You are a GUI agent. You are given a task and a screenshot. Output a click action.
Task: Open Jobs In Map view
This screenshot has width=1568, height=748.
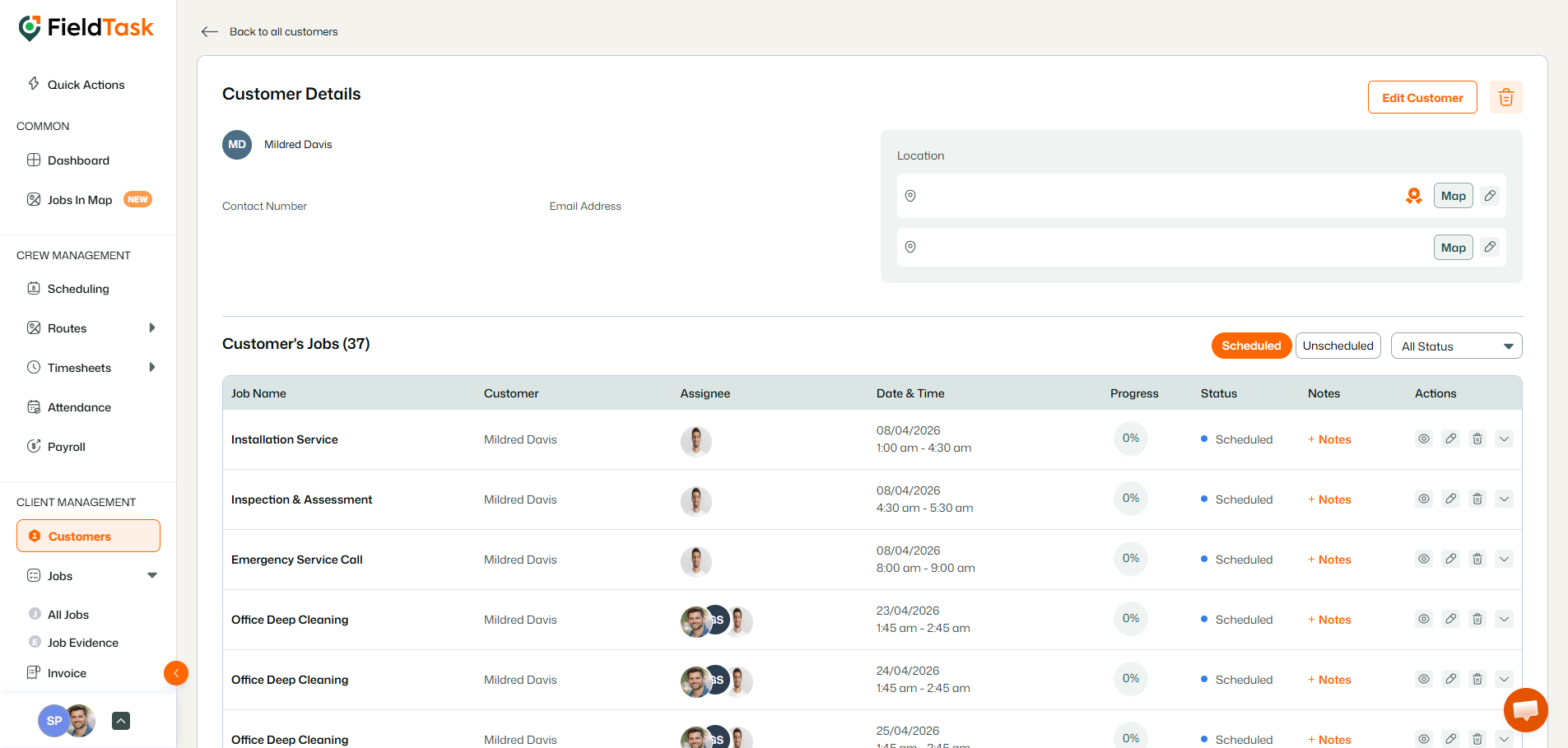pos(89,200)
